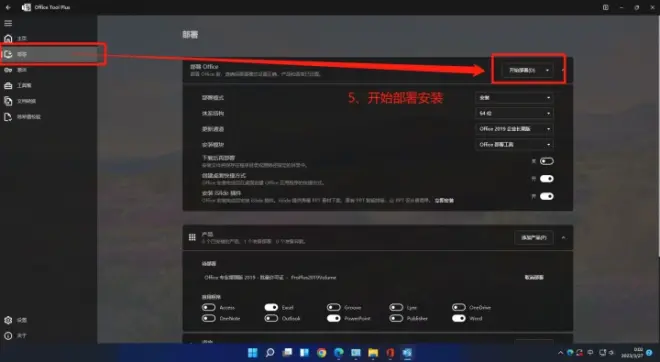660x362 pixels.
Task: Click the toolbox briefcase icon in sidebar
Action: (8, 85)
